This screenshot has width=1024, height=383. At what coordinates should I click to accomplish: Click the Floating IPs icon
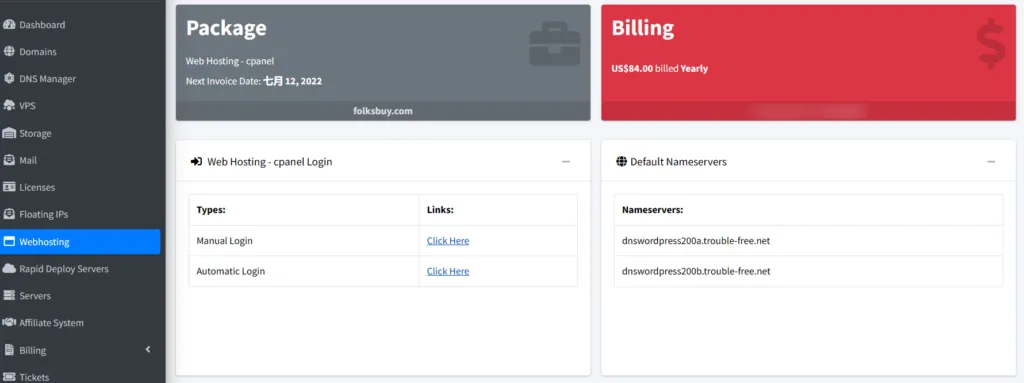[x=8, y=214]
